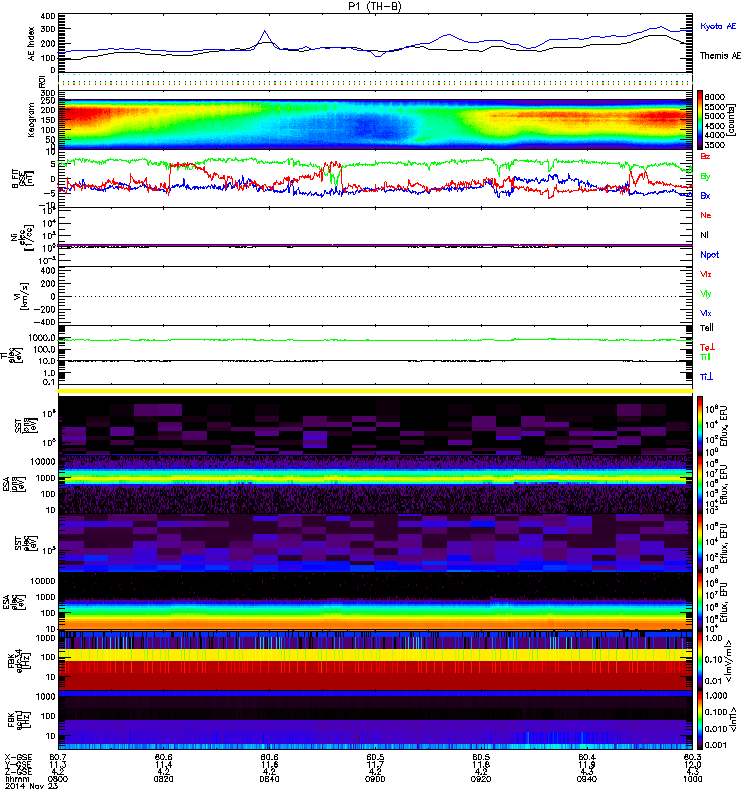The height and width of the screenshot is (800, 750).
Task: Click the X-GSE row label
Action: 18,757
